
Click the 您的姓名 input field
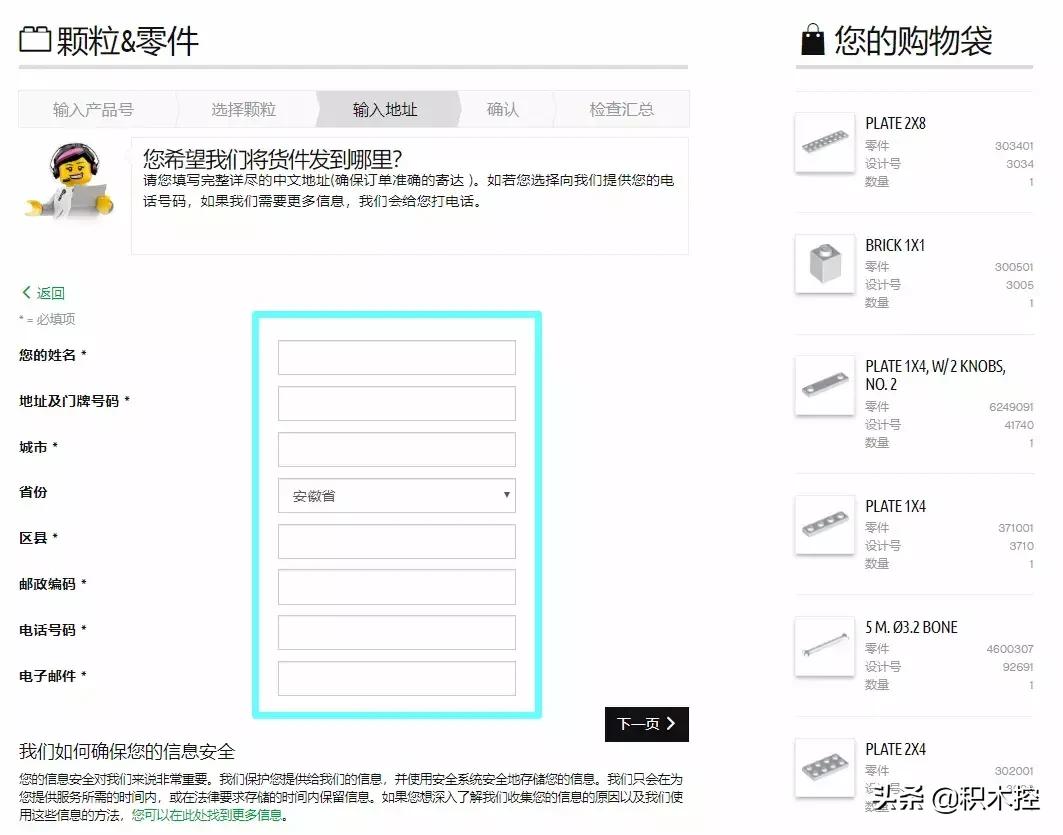click(396, 357)
